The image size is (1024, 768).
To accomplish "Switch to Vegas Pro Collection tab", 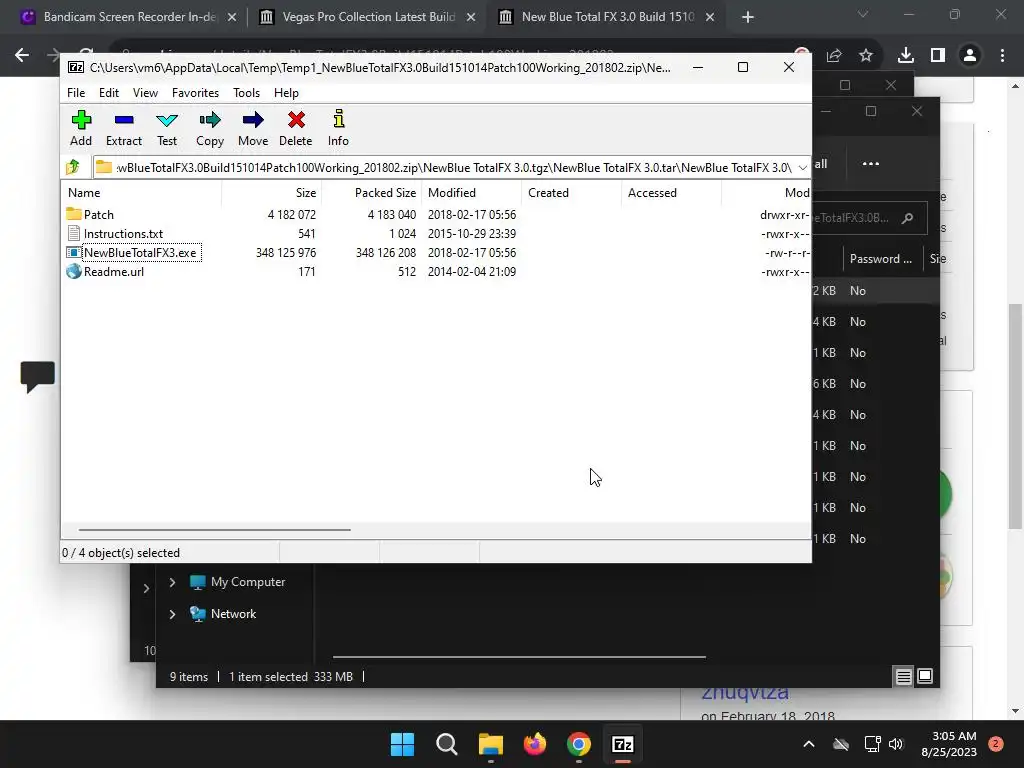I will point(368,17).
